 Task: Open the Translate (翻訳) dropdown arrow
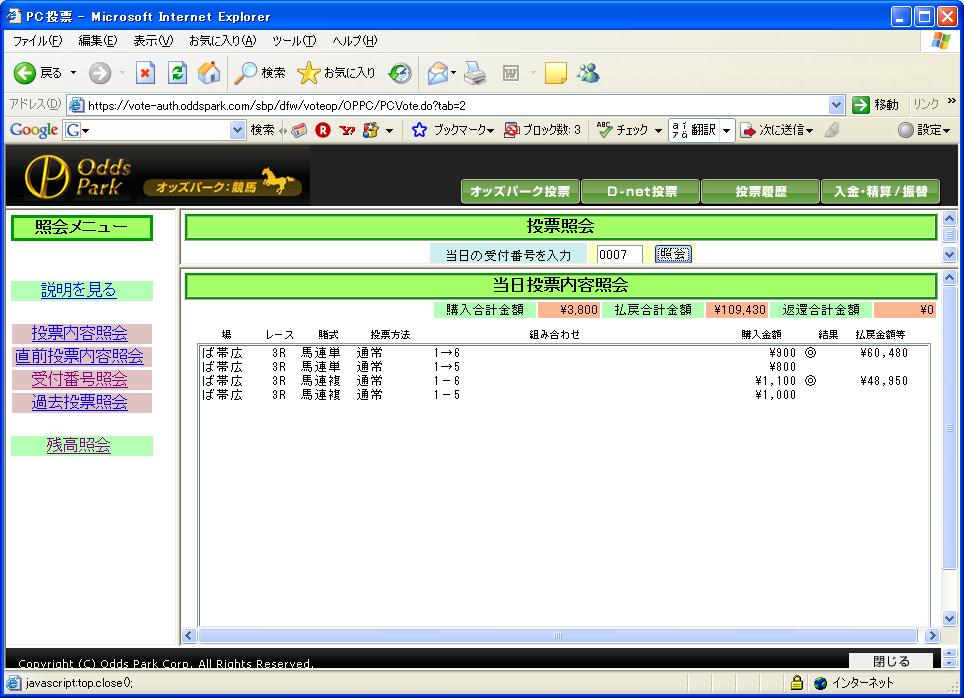726,130
